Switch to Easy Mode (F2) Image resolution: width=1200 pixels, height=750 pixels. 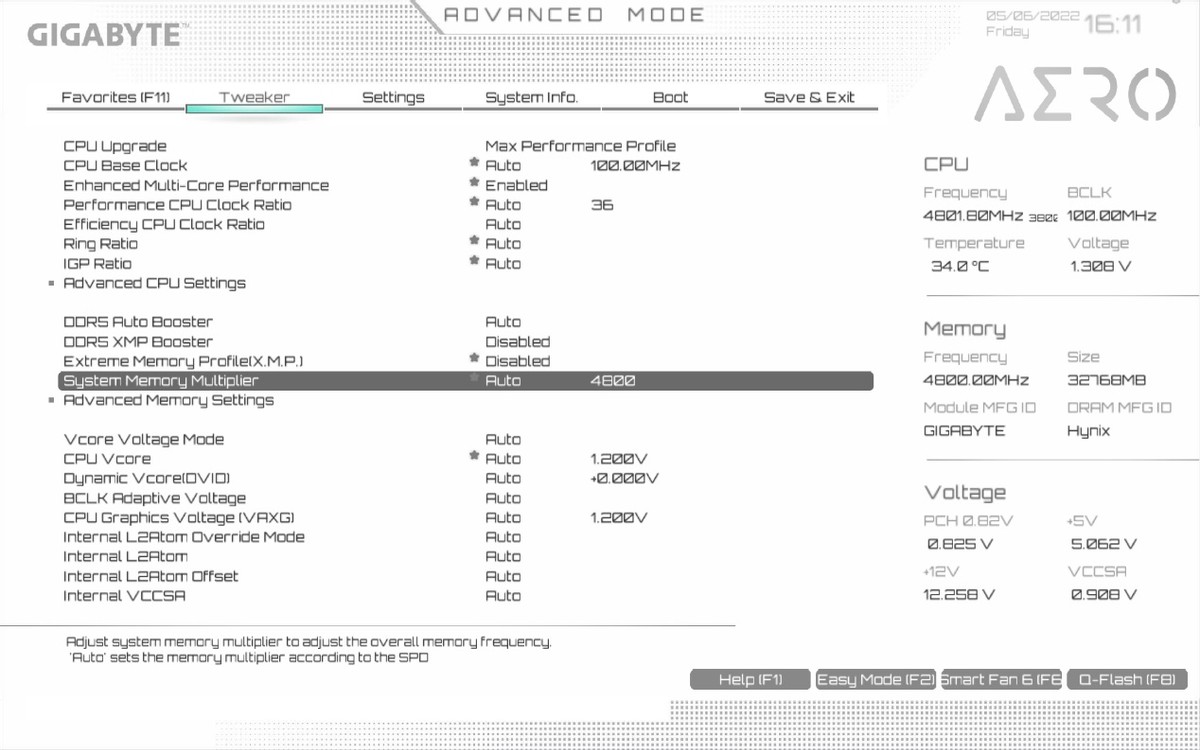click(x=876, y=680)
